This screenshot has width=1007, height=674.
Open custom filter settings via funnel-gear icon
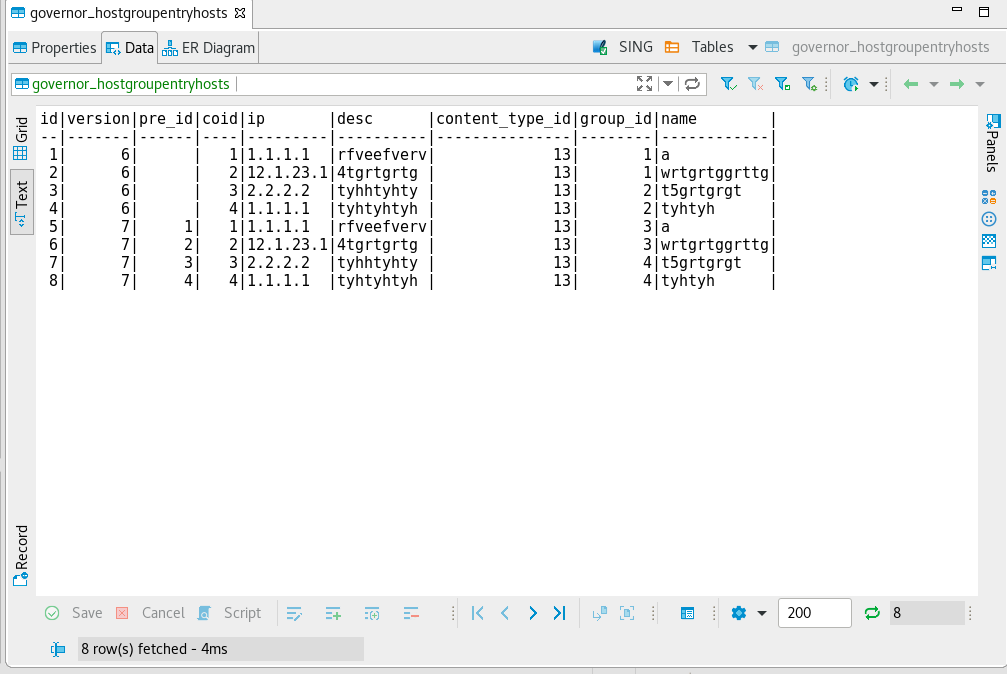[809, 84]
